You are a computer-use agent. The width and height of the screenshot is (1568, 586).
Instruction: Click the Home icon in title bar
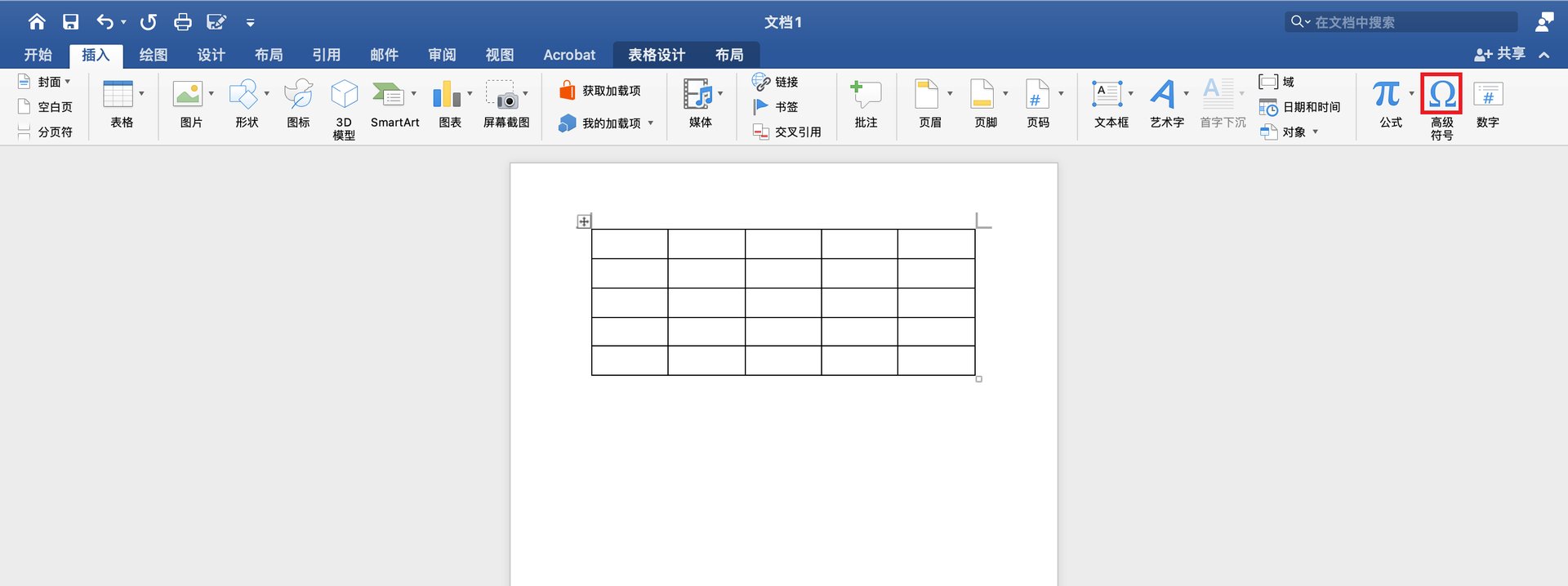(36, 22)
